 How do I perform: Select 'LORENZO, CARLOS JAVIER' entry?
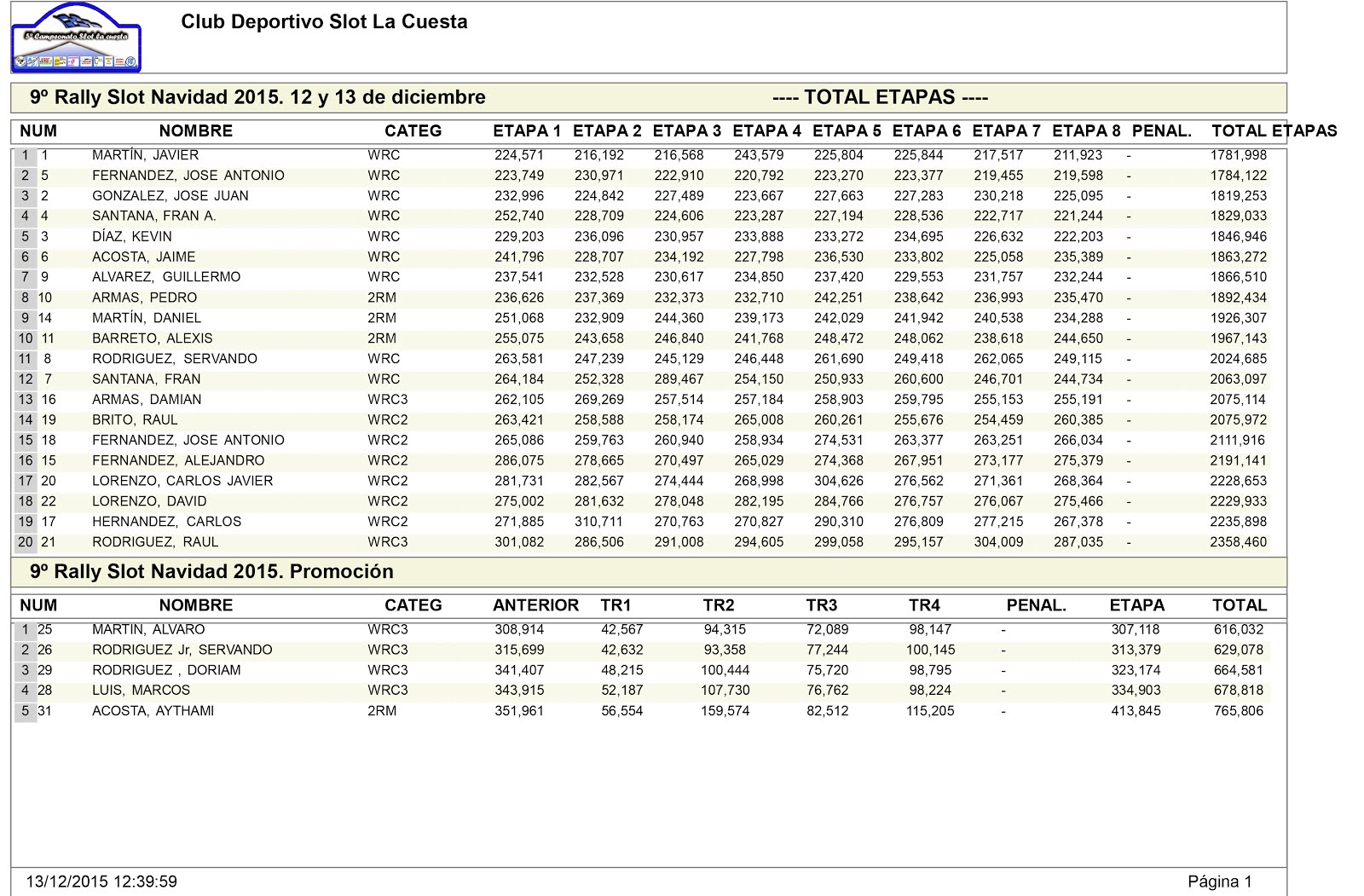pyautogui.click(x=182, y=481)
